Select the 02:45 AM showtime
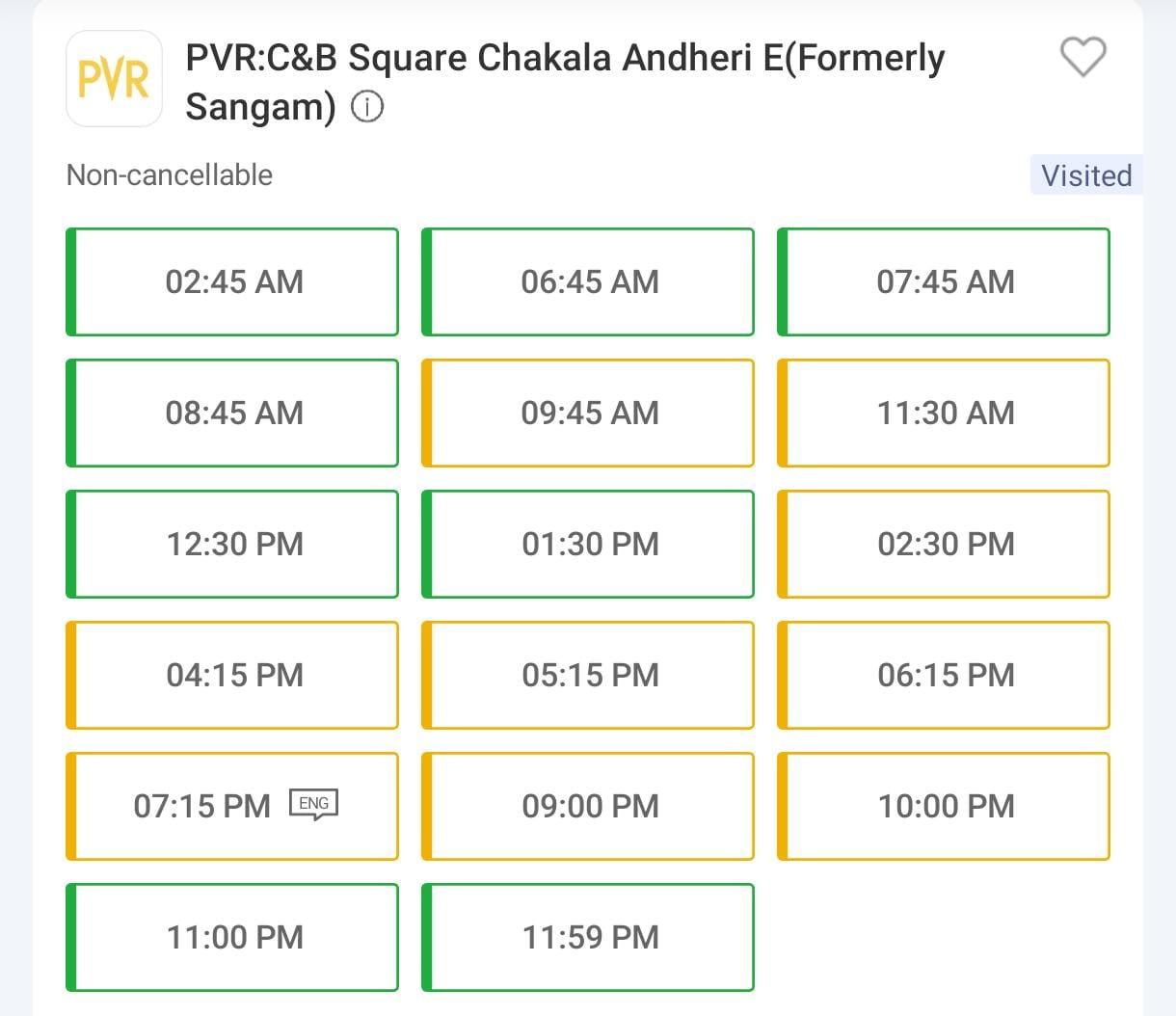Screen dimensions: 1176x1016 [232, 282]
